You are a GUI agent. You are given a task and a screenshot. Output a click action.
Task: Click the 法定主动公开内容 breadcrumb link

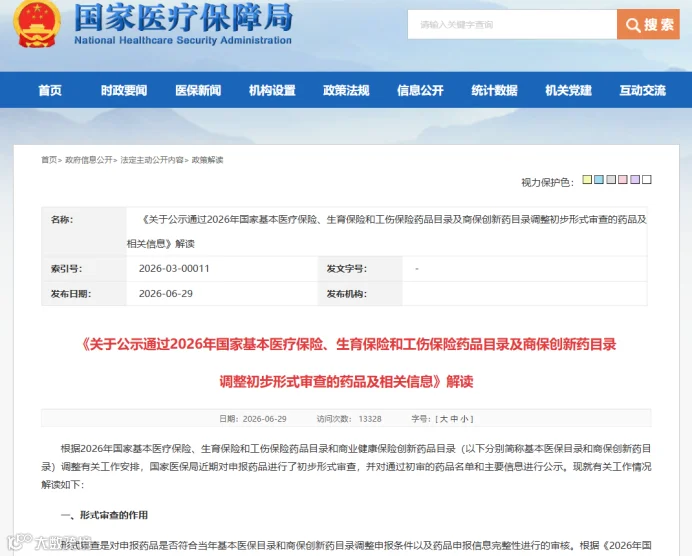(152, 160)
